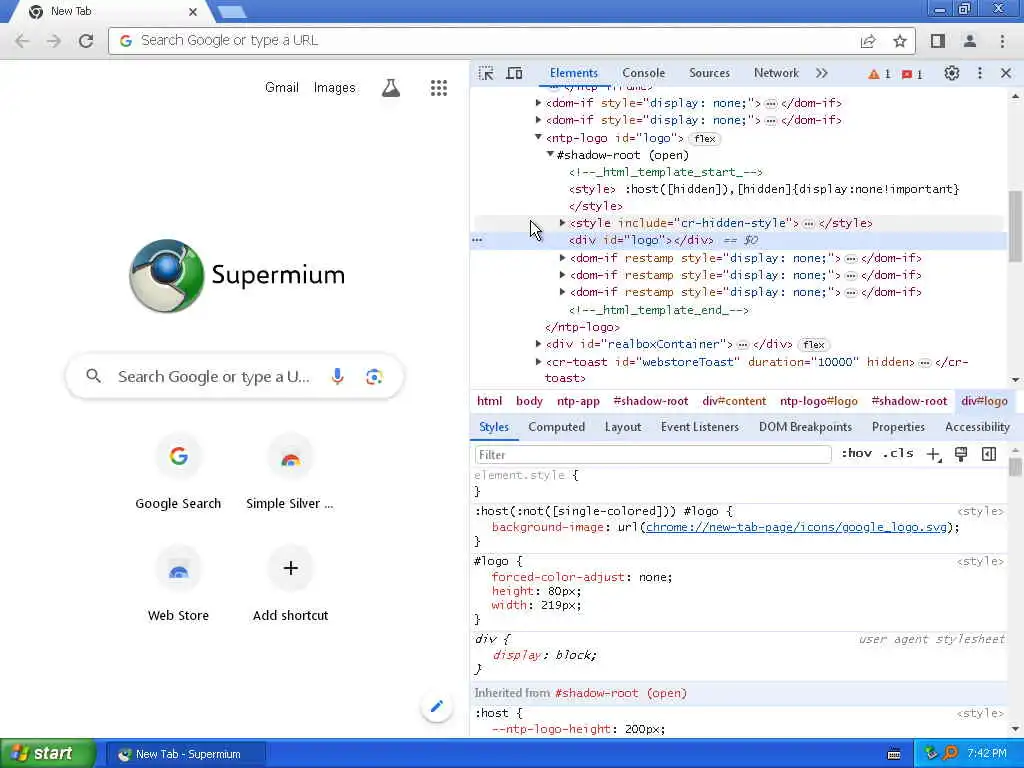This screenshot has width=1024, height=768.
Task: Open DevTools customize menu (three dots)
Action: coord(980,73)
